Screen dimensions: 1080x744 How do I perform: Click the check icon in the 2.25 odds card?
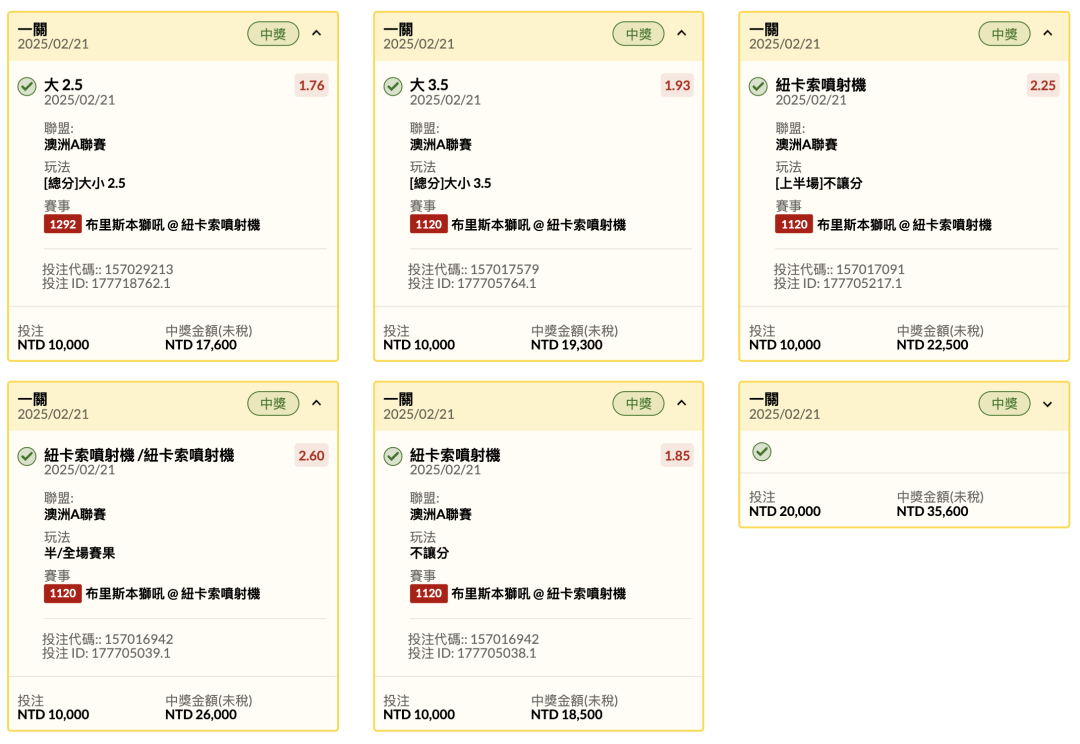758,86
